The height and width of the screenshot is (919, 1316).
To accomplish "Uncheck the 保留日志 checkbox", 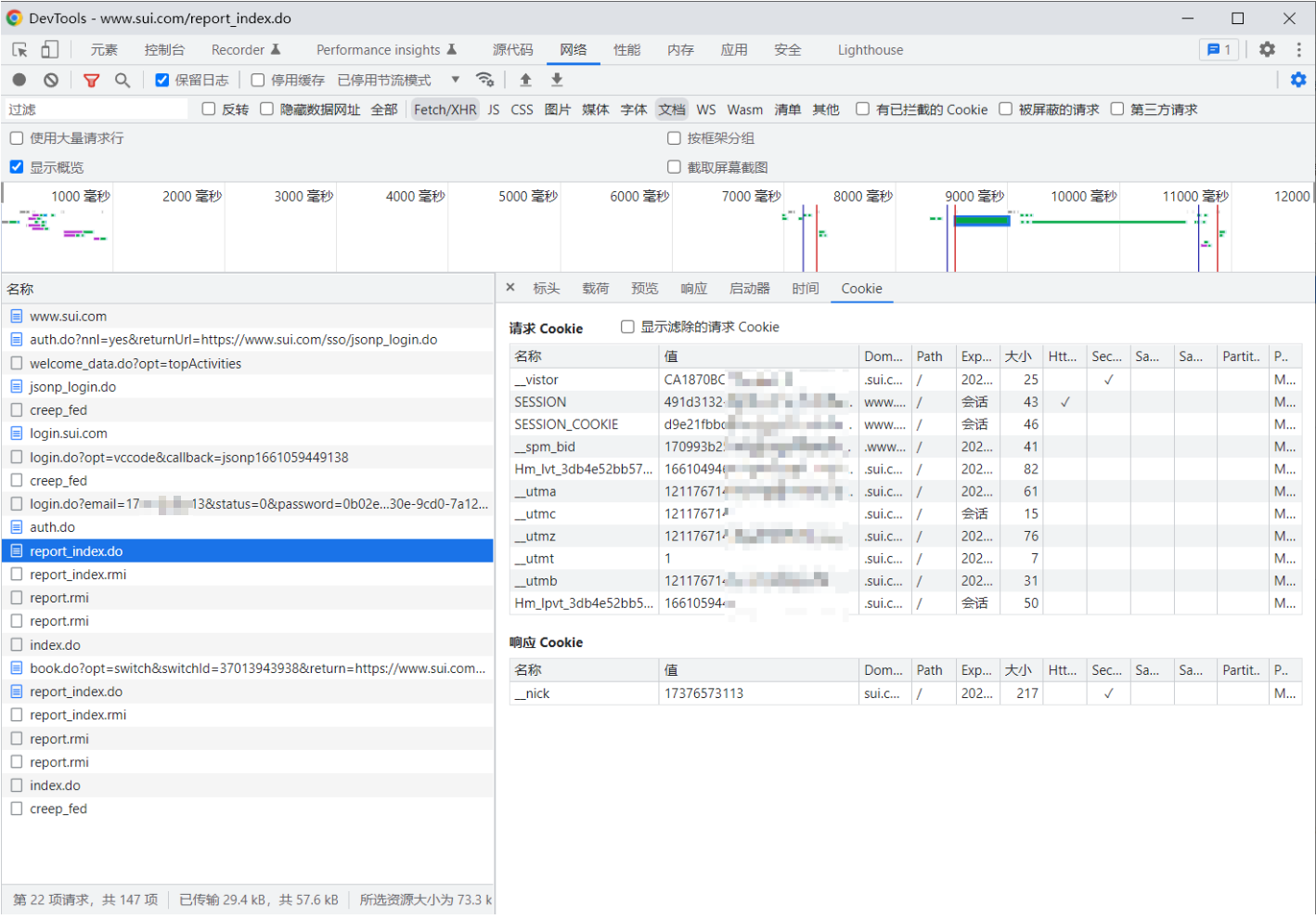I will click(x=162, y=81).
